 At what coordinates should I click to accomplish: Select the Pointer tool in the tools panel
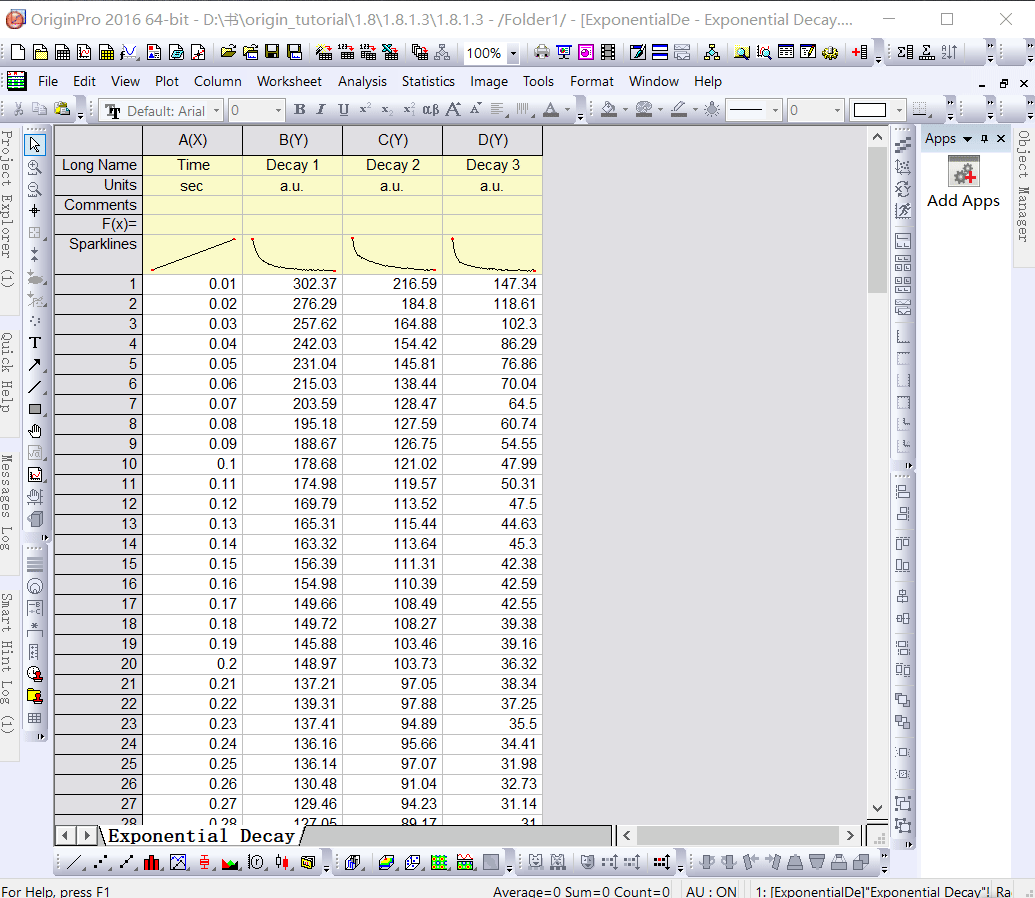pos(35,145)
